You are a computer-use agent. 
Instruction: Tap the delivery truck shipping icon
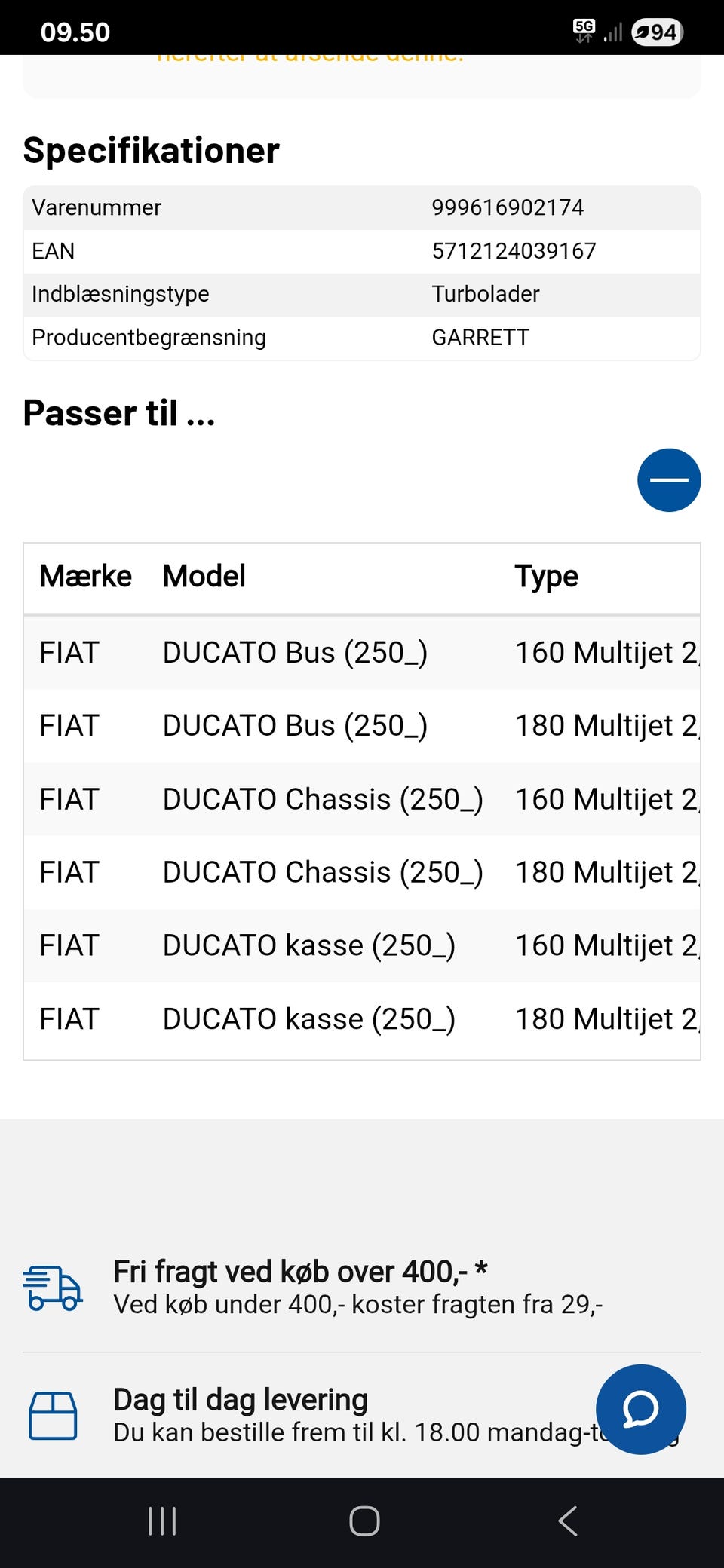pyautogui.click(x=52, y=1288)
